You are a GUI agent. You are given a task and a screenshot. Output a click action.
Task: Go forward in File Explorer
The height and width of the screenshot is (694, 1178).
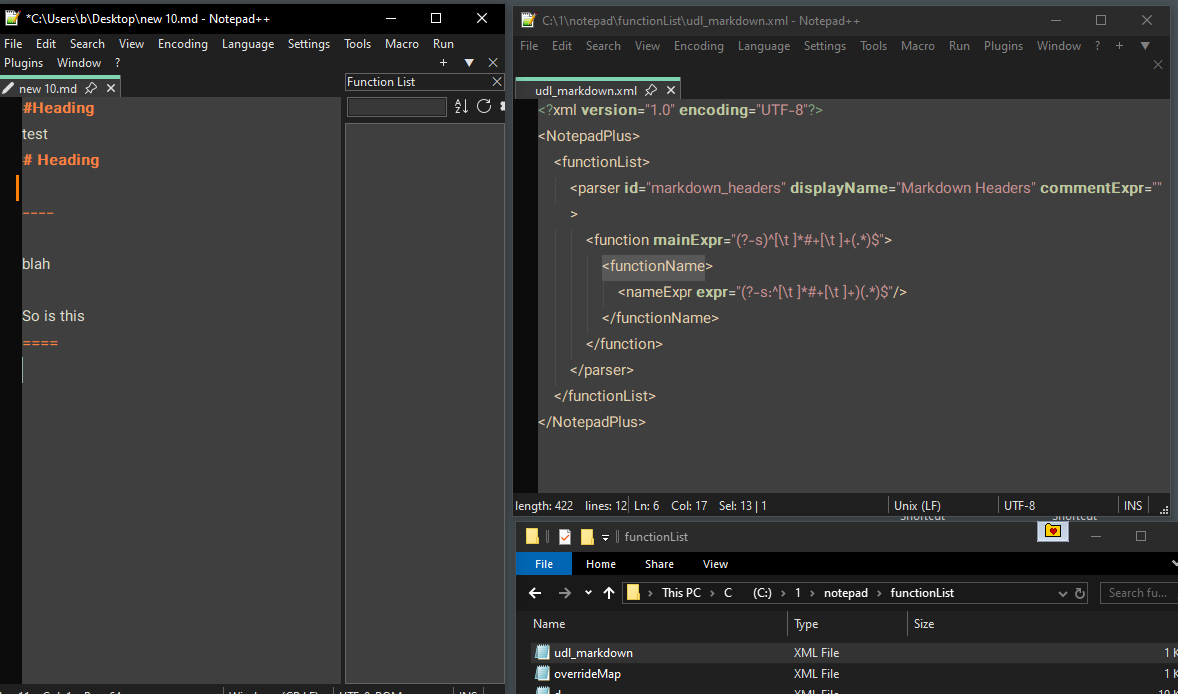pyautogui.click(x=565, y=593)
